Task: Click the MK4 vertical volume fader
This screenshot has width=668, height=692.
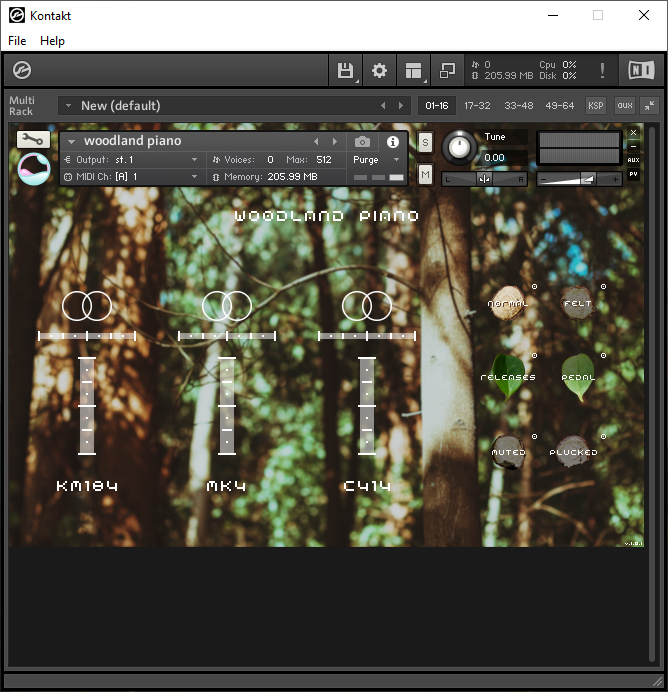Action: [x=227, y=406]
